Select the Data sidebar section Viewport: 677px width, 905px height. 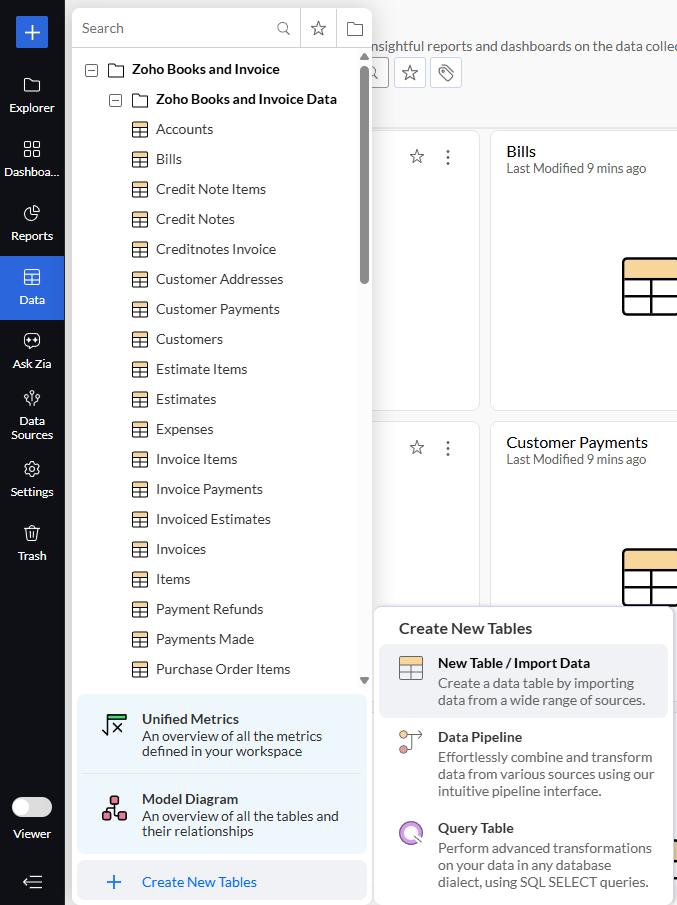click(32, 287)
